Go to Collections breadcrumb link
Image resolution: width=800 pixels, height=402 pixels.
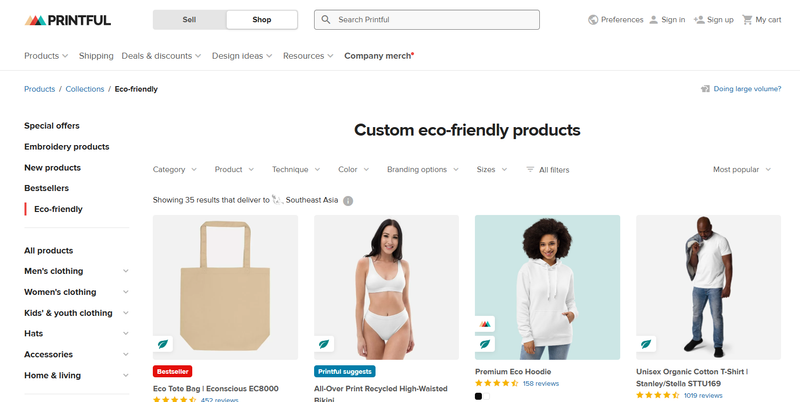(85, 89)
